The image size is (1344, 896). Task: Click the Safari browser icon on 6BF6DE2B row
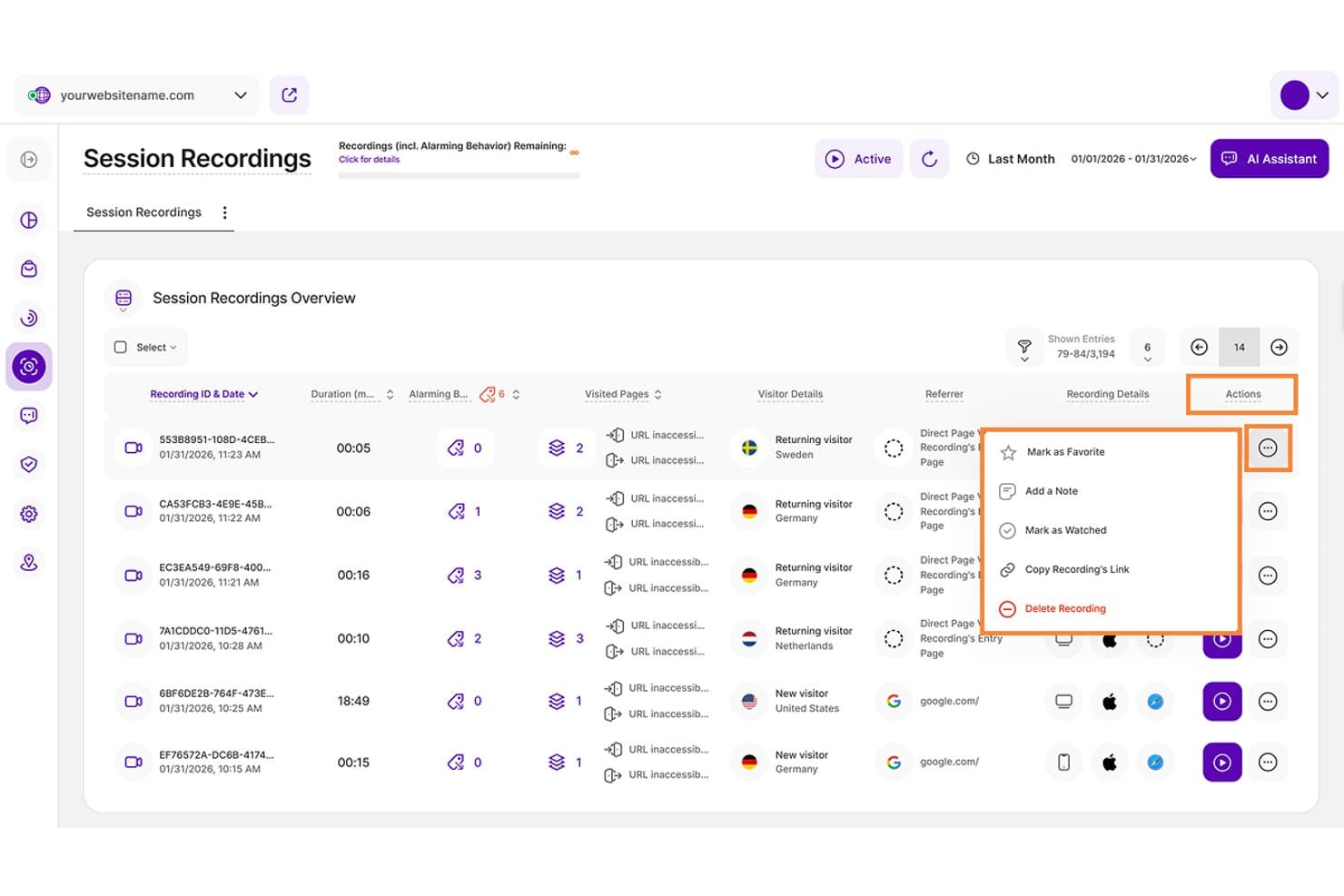tap(1155, 702)
